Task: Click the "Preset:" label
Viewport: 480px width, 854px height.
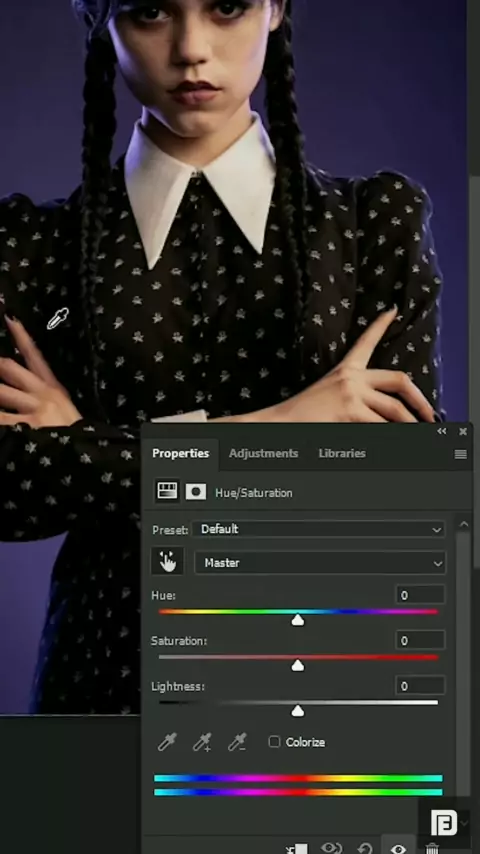Action: [169, 530]
